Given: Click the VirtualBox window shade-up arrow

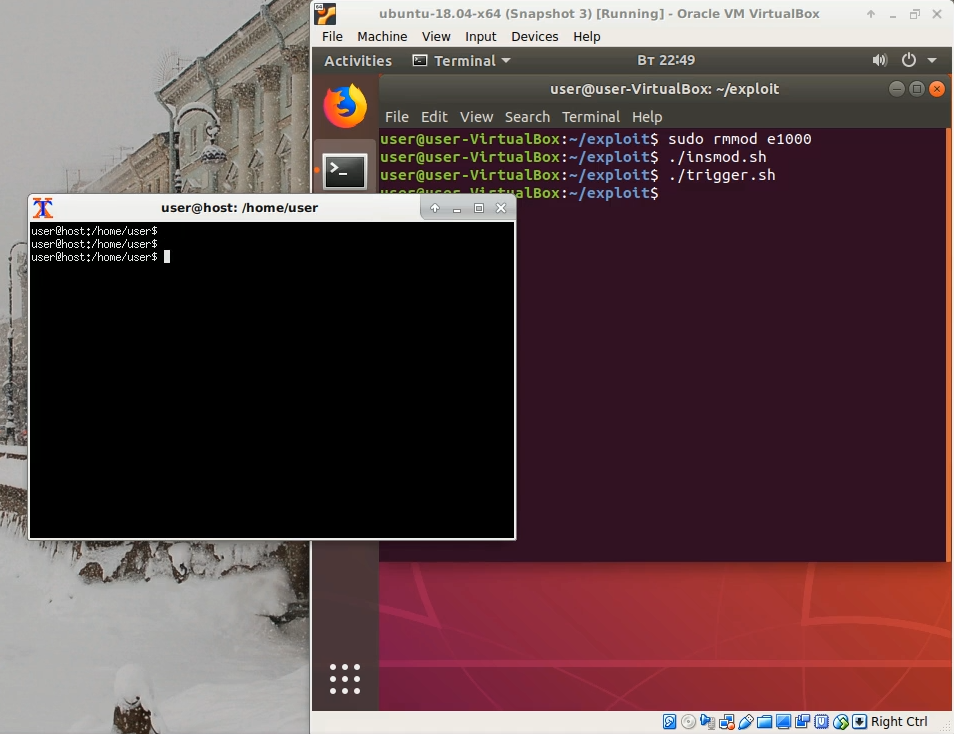Looking at the screenshot, I should click(871, 14).
